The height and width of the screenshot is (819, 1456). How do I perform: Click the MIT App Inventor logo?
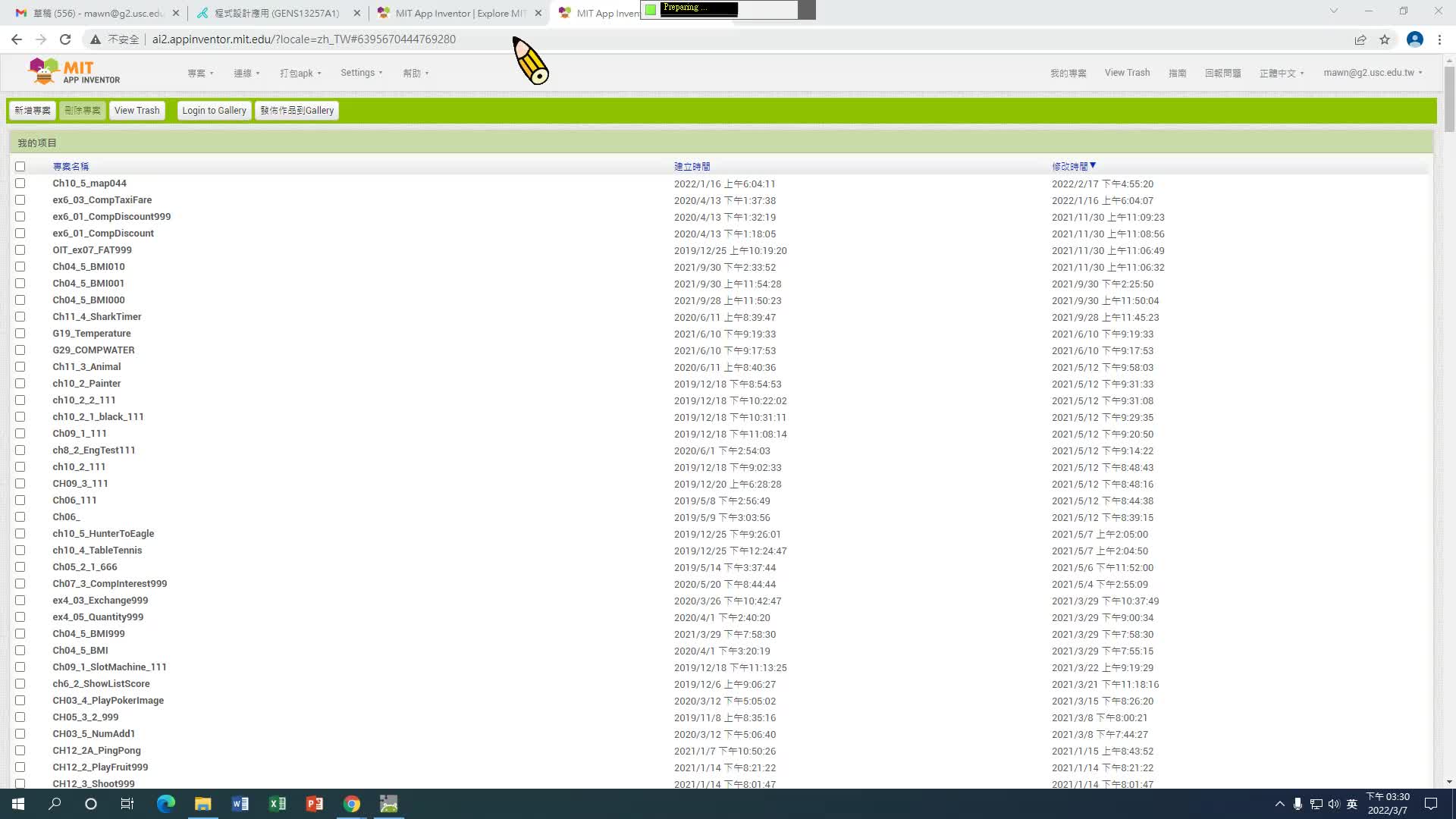[x=74, y=72]
